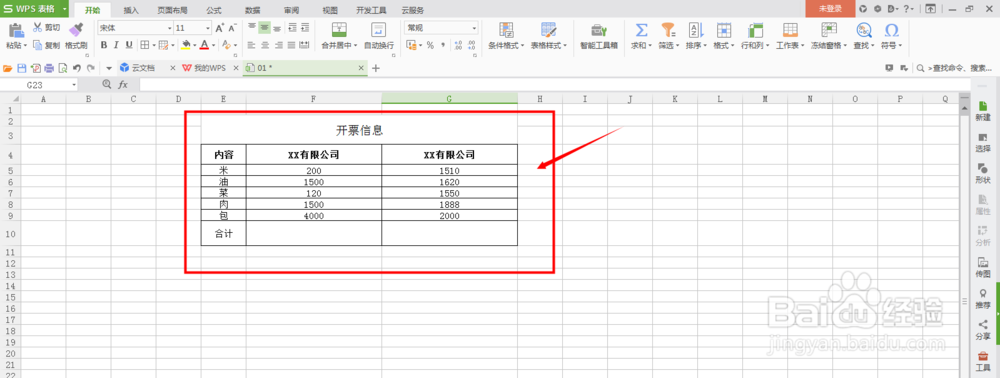Click the 排序 sort icon
This screenshot has width=1000, height=378.
point(695,30)
